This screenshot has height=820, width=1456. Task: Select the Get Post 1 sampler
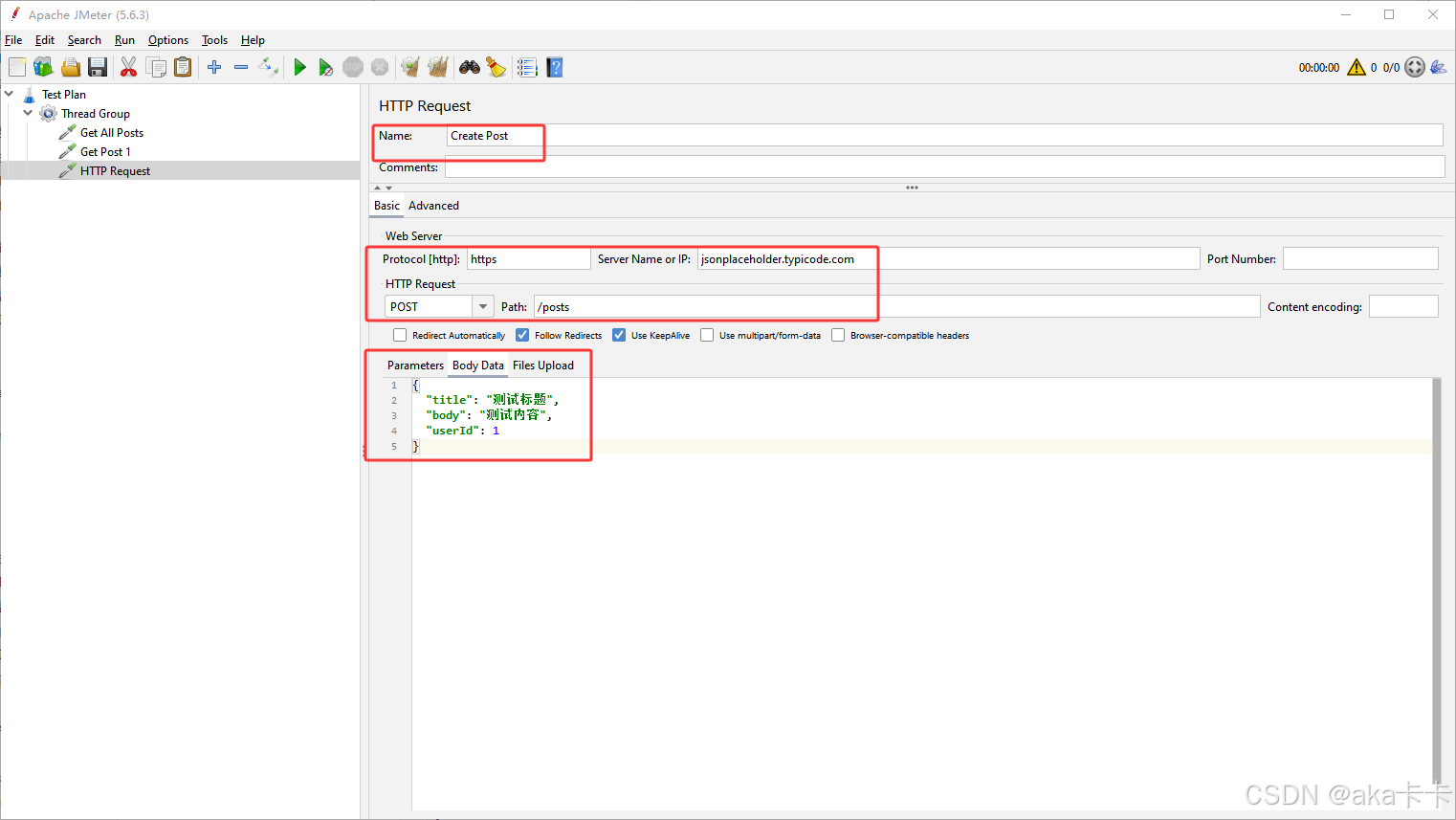pos(105,152)
